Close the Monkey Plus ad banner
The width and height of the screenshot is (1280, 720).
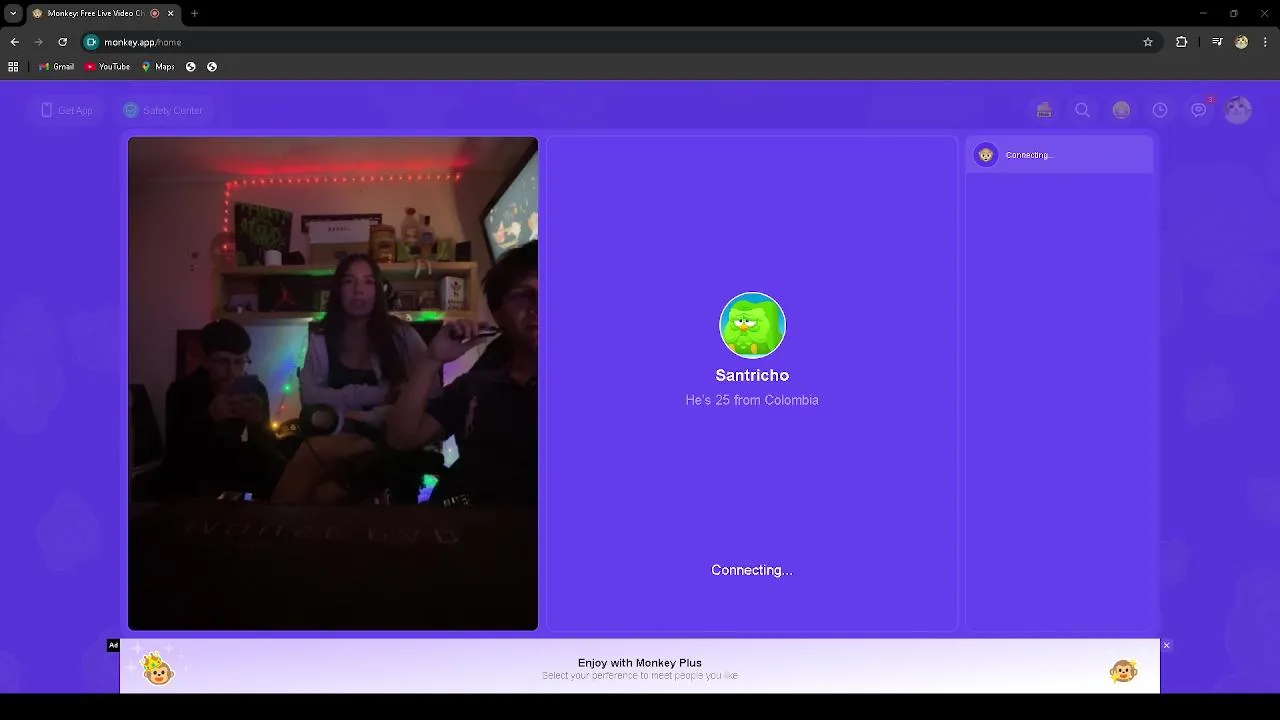point(1166,645)
